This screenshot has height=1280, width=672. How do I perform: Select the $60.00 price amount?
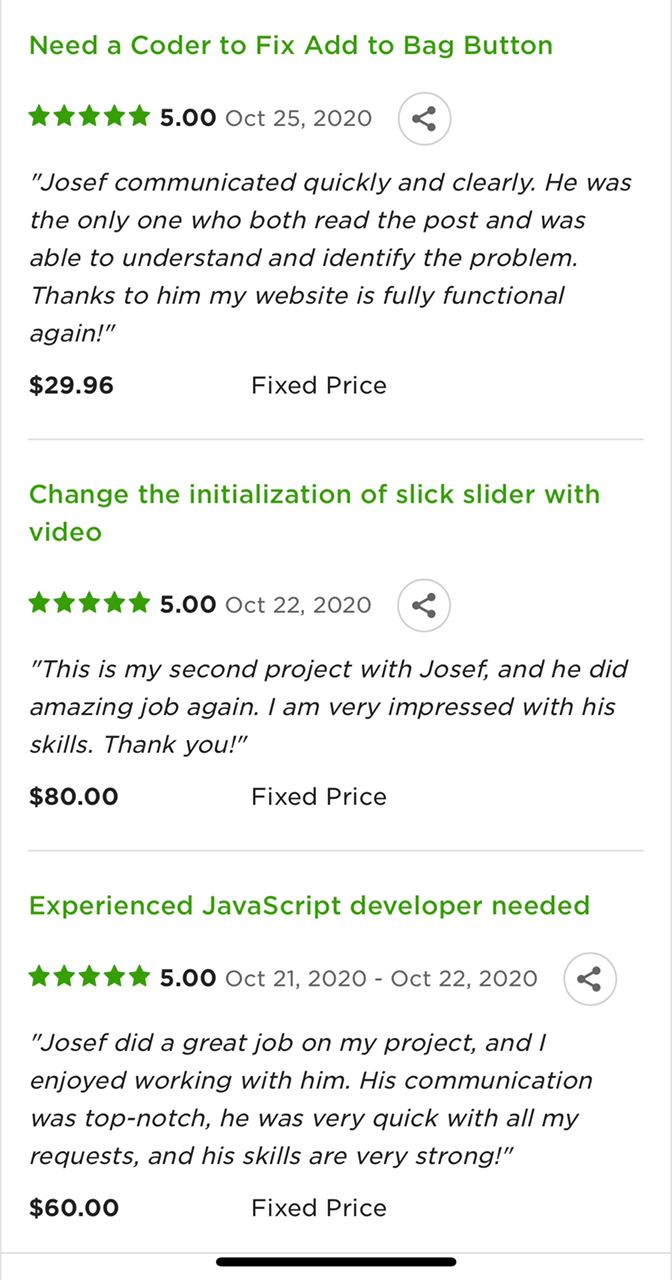(x=74, y=1208)
